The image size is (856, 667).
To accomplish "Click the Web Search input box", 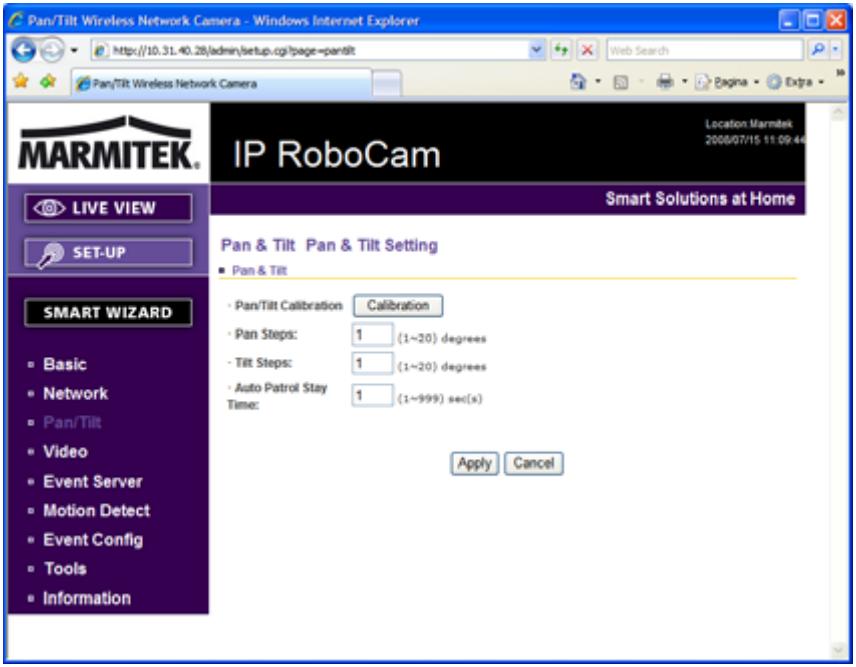I will pyautogui.click(x=704, y=51).
